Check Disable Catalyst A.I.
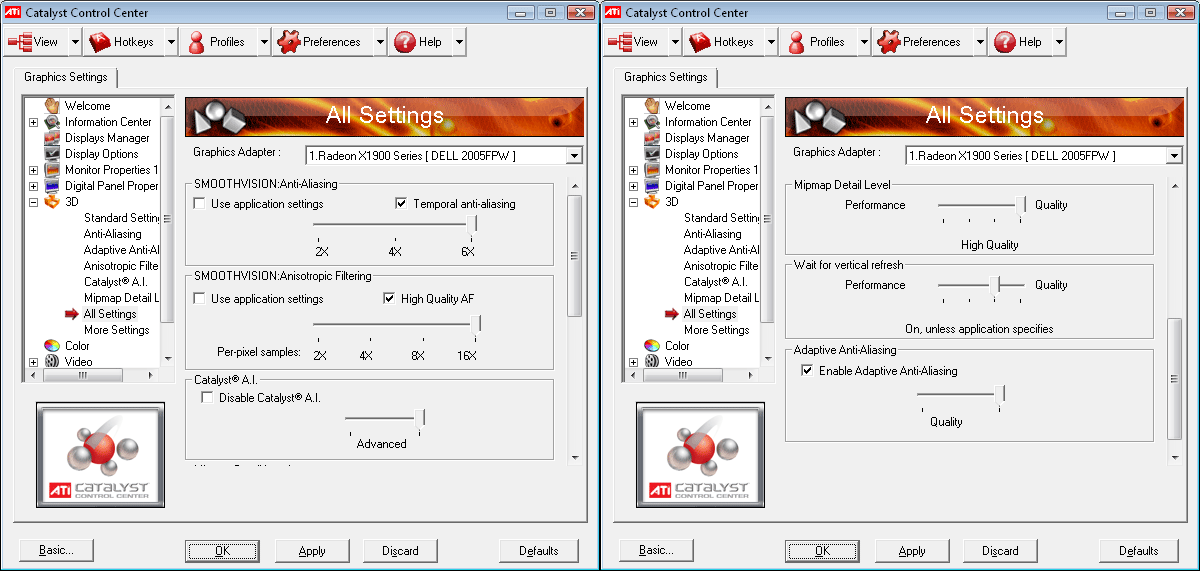Image resolution: width=1200 pixels, height=571 pixels. click(207, 398)
